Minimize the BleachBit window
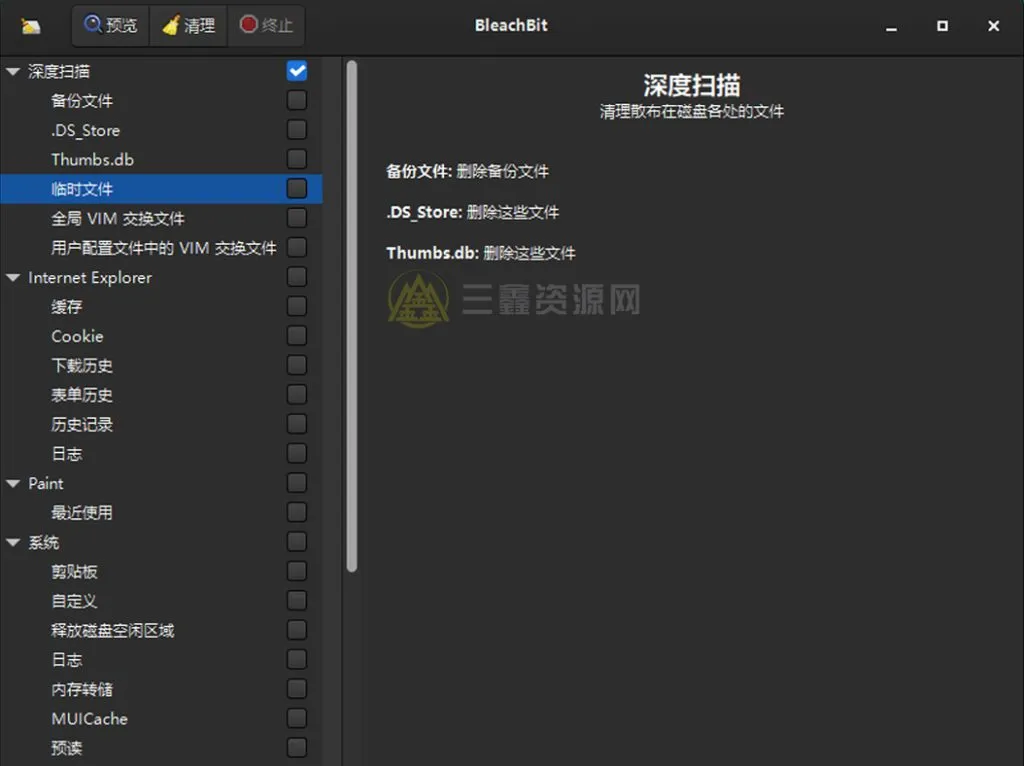This screenshot has height=766, width=1024. point(891,26)
